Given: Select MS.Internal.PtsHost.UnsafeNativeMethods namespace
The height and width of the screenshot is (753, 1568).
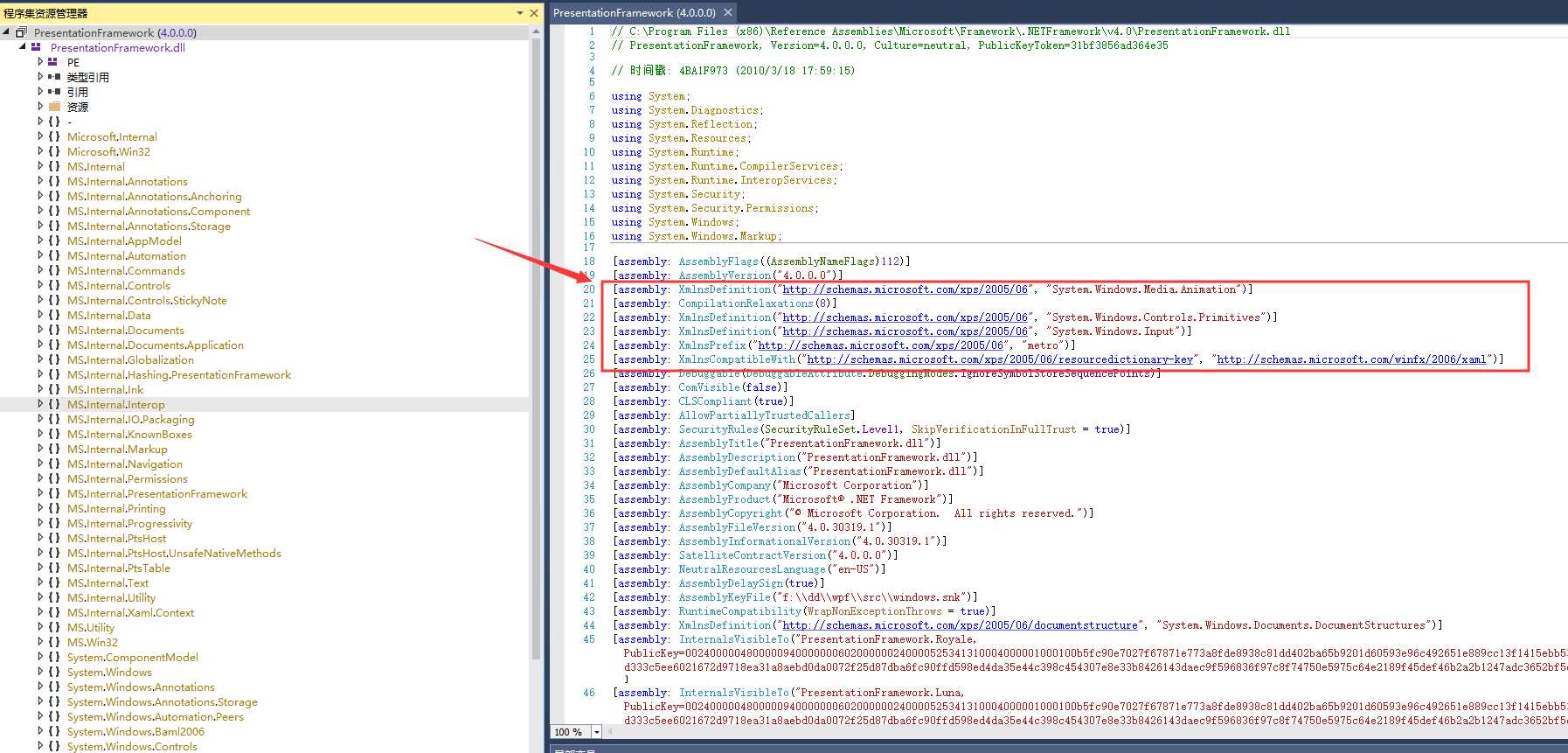Looking at the screenshot, I should 174,553.
